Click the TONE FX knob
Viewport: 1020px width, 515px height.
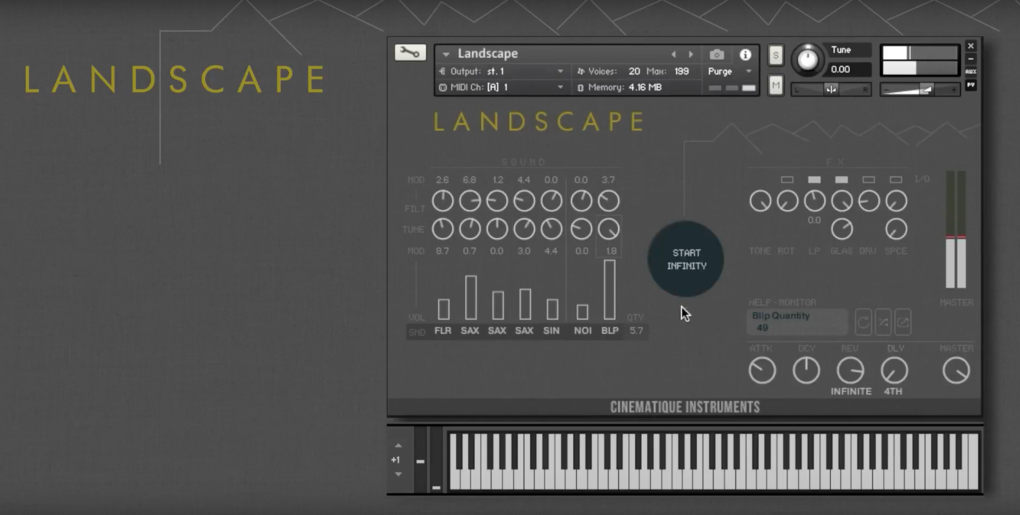click(x=760, y=201)
